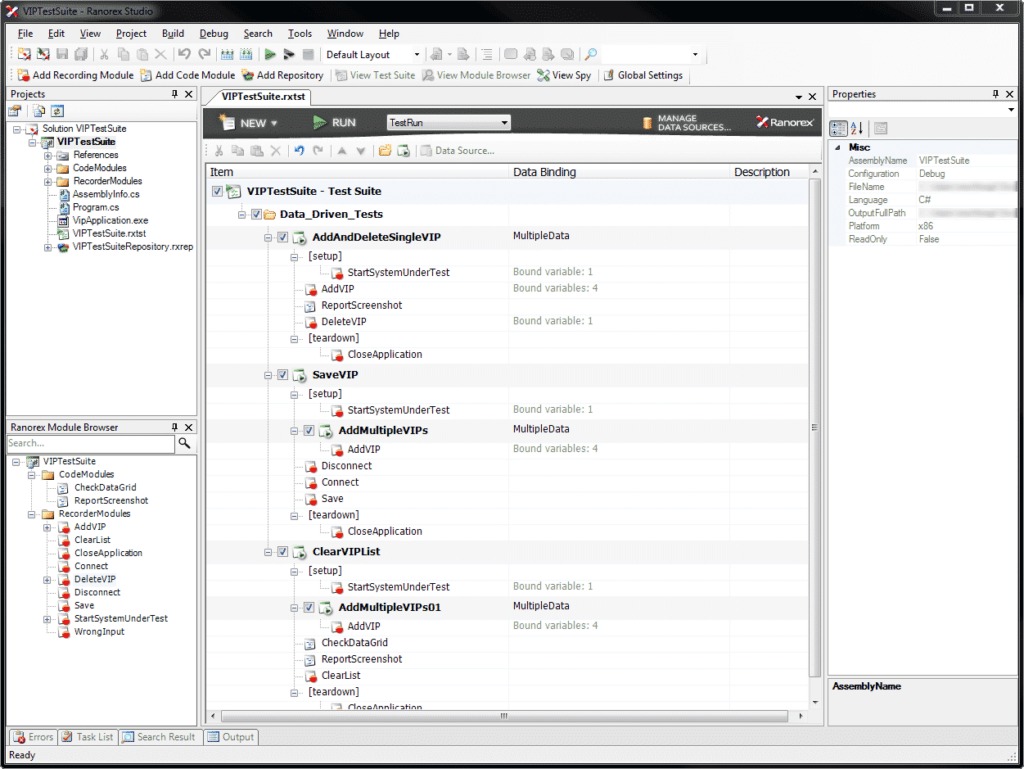Image resolution: width=1024 pixels, height=769 pixels.
Task: Disable the SaveVIP test case checkbox
Action: [x=283, y=375]
